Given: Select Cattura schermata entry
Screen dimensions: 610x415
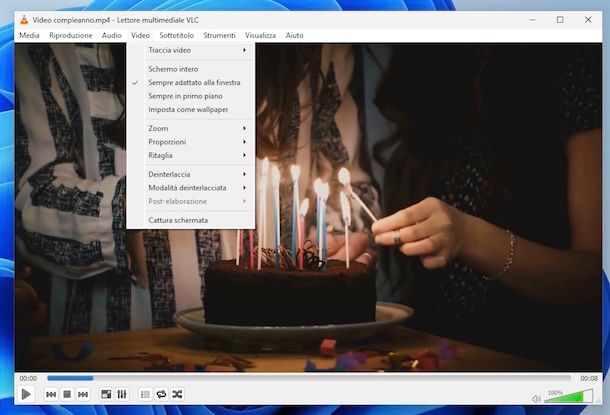Looking at the screenshot, I should 178,220.
